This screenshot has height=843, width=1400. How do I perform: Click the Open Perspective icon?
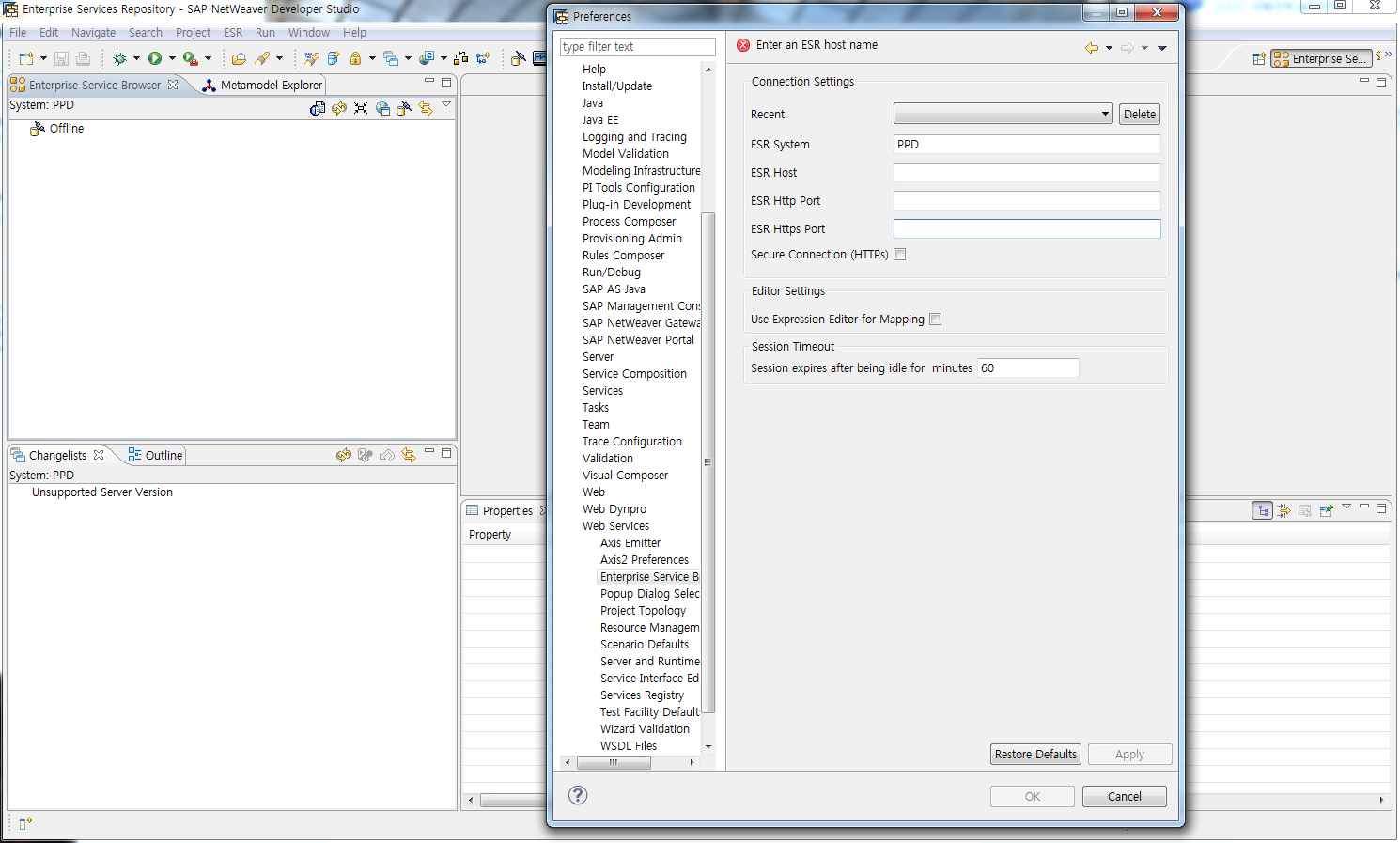tap(1259, 58)
